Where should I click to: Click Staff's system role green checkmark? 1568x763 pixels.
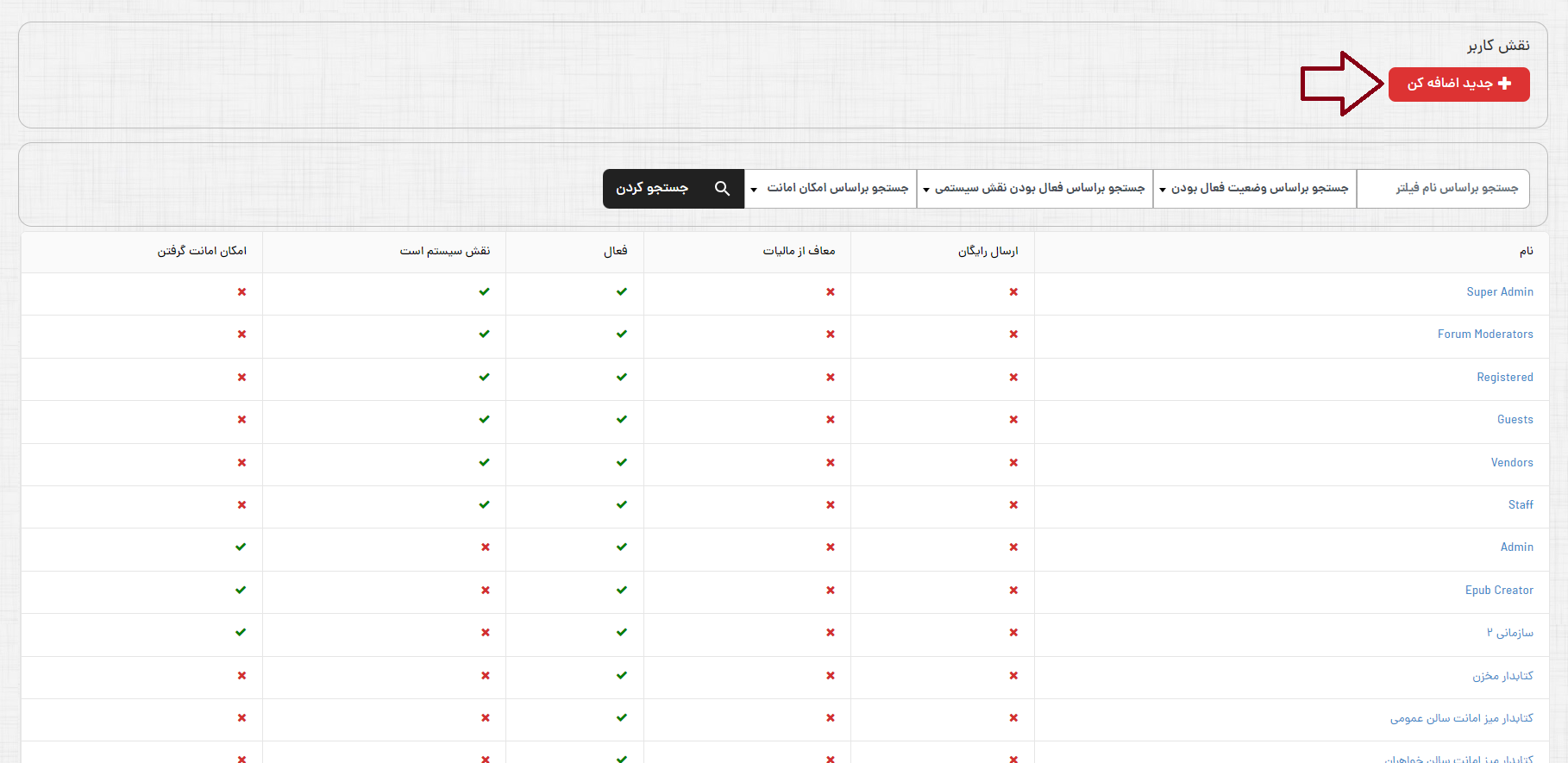coord(484,505)
